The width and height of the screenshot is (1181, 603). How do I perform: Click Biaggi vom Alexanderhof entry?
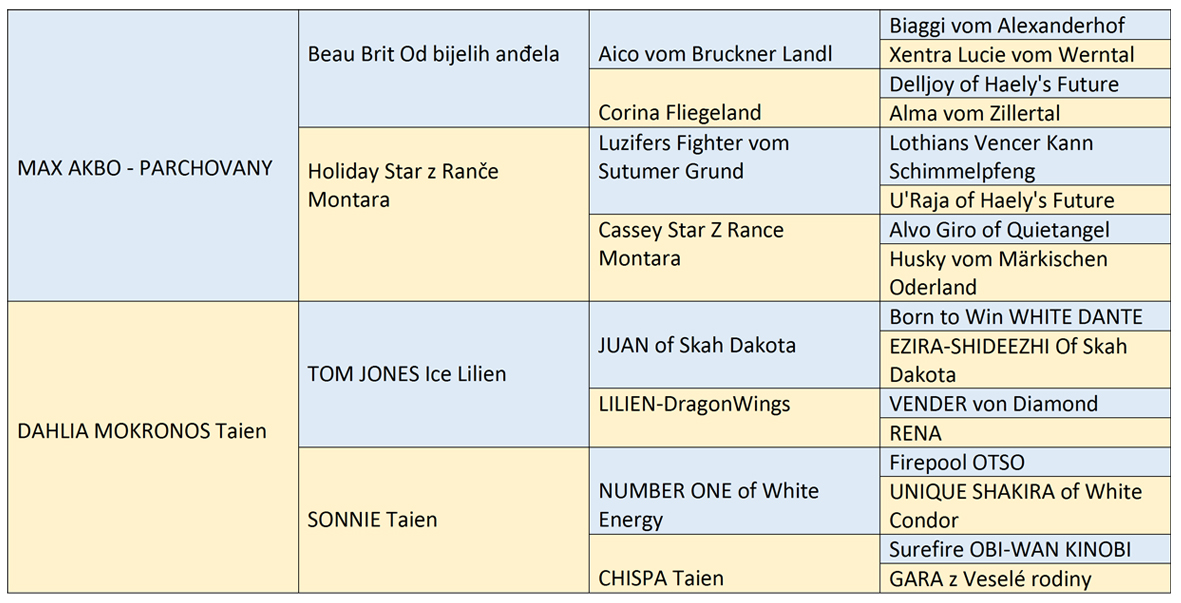[1025, 25]
